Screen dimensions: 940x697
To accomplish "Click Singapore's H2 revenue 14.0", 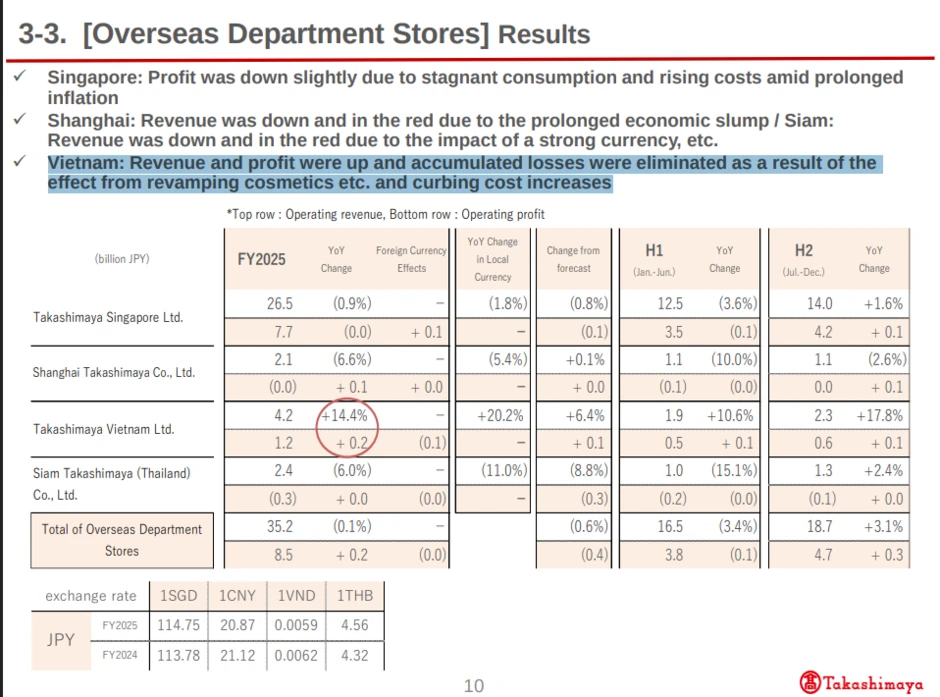I will (820, 303).
